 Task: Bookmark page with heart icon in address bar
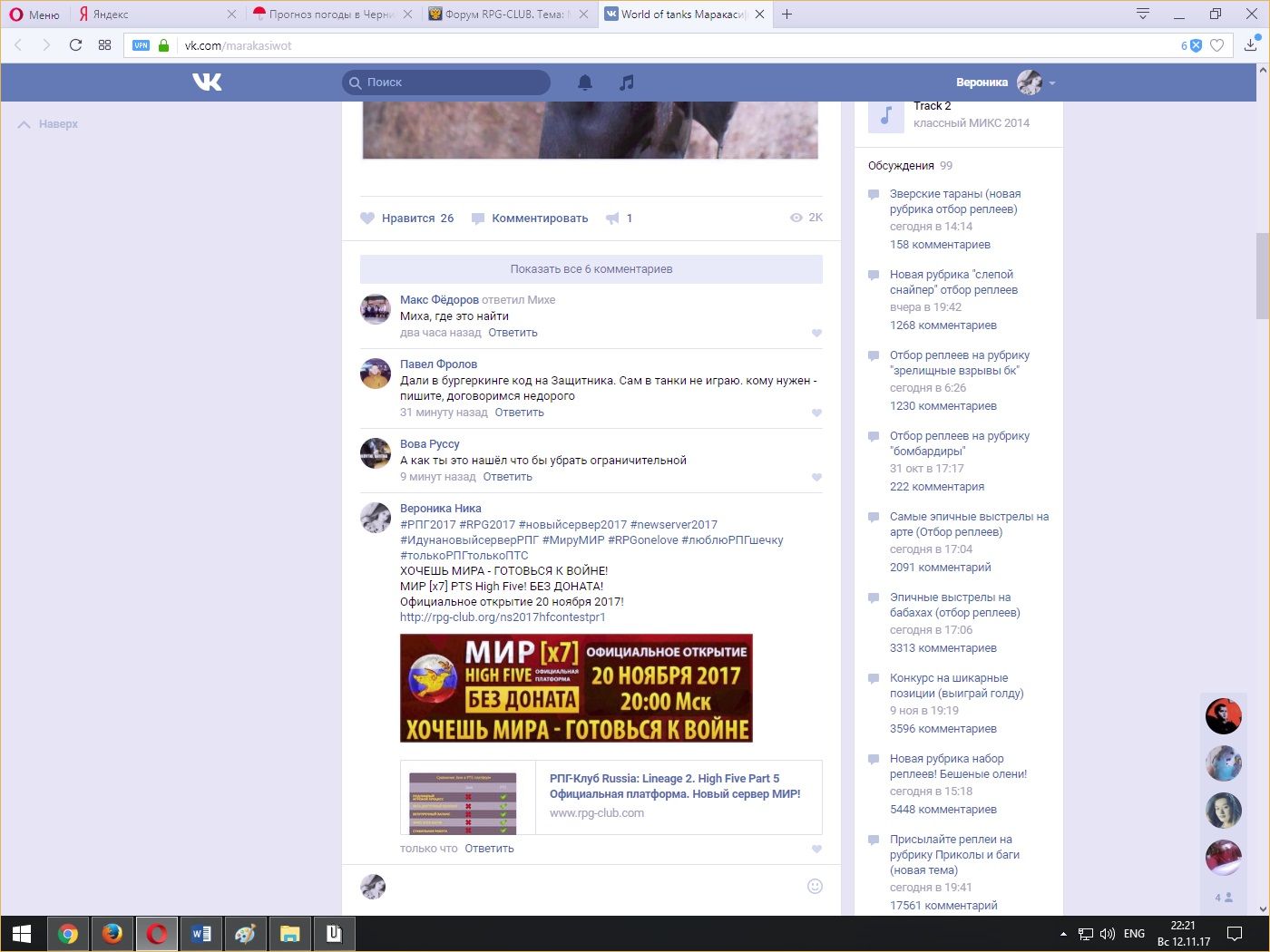coord(1217,45)
